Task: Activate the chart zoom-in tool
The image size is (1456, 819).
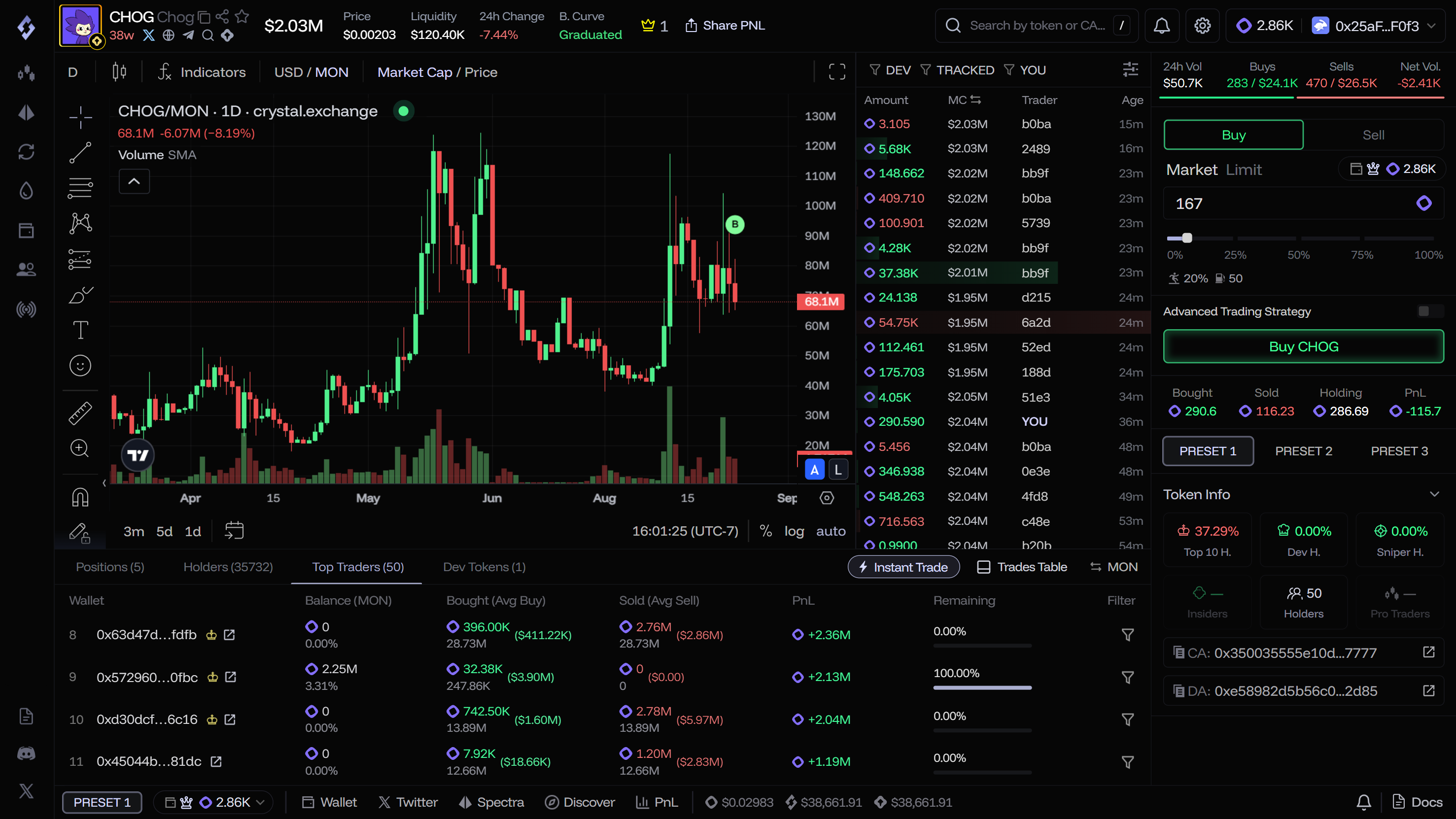Action: point(80,449)
